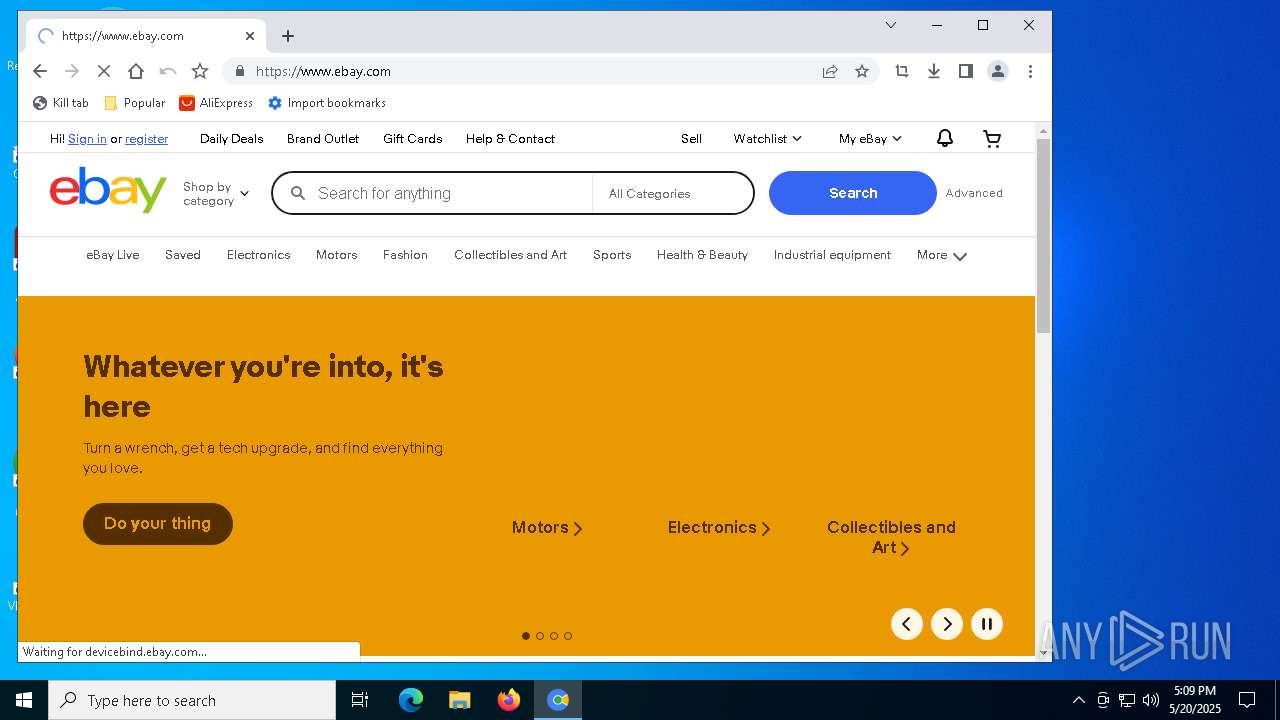Select the fourth carousel dot indicator
This screenshot has width=1280, height=720.
(x=568, y=636)
